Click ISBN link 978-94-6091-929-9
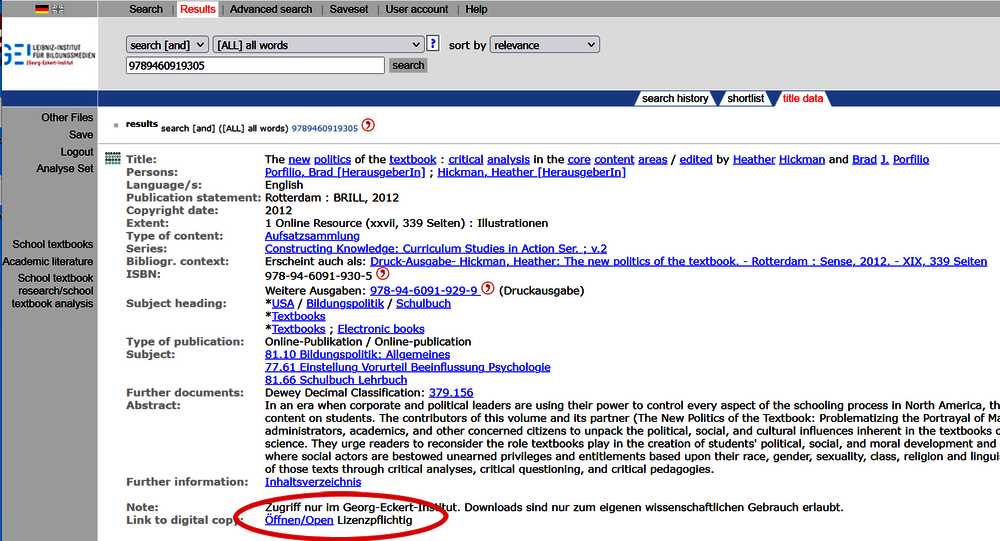Screen dimensions: 1000x541 (423, 291)
